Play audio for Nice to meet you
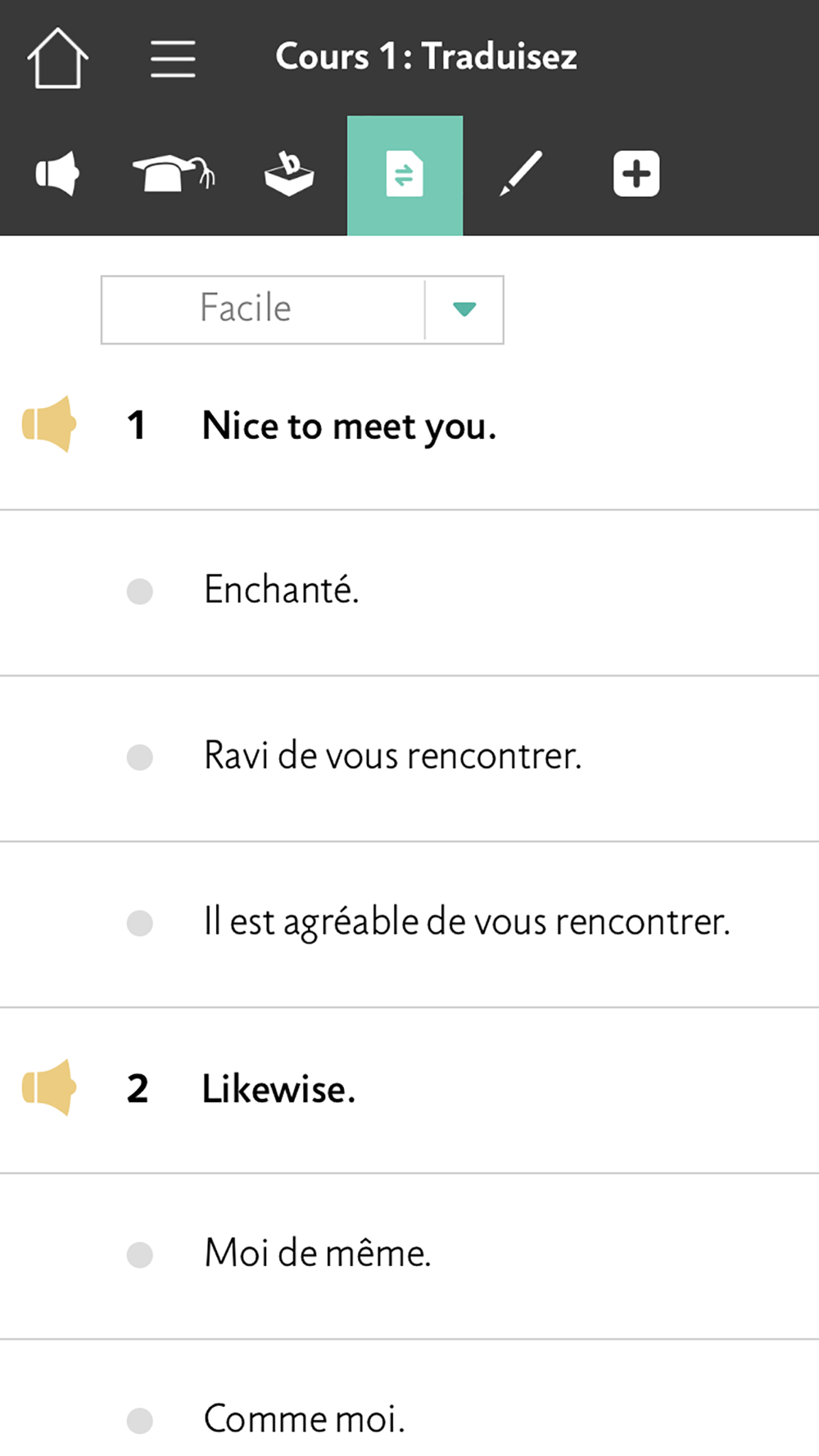This screenshot has width=819, height=1456. click(49, 424)
